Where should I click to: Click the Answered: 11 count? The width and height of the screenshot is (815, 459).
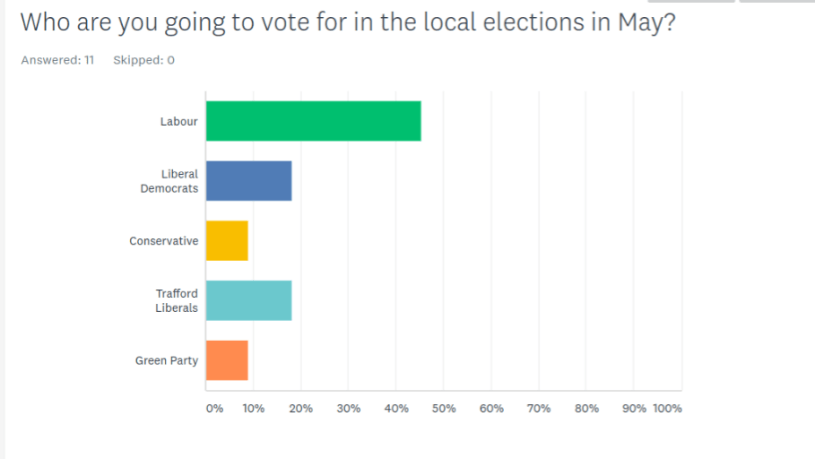pyautogui.click(x=57, y=60)
